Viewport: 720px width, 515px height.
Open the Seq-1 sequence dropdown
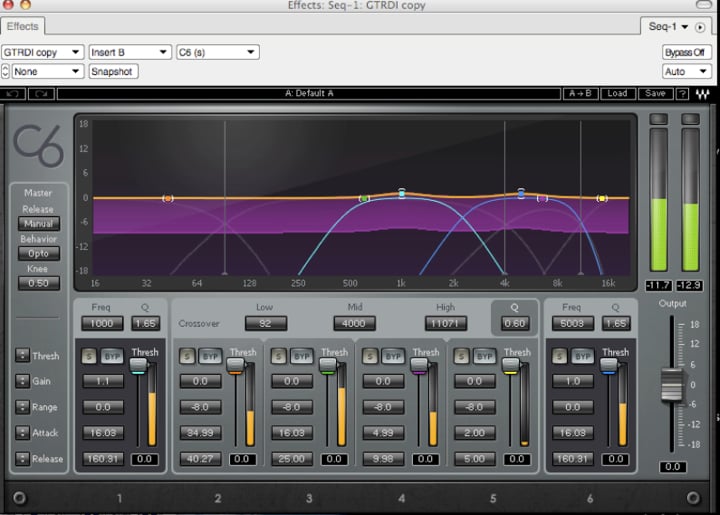click(668, 27)
